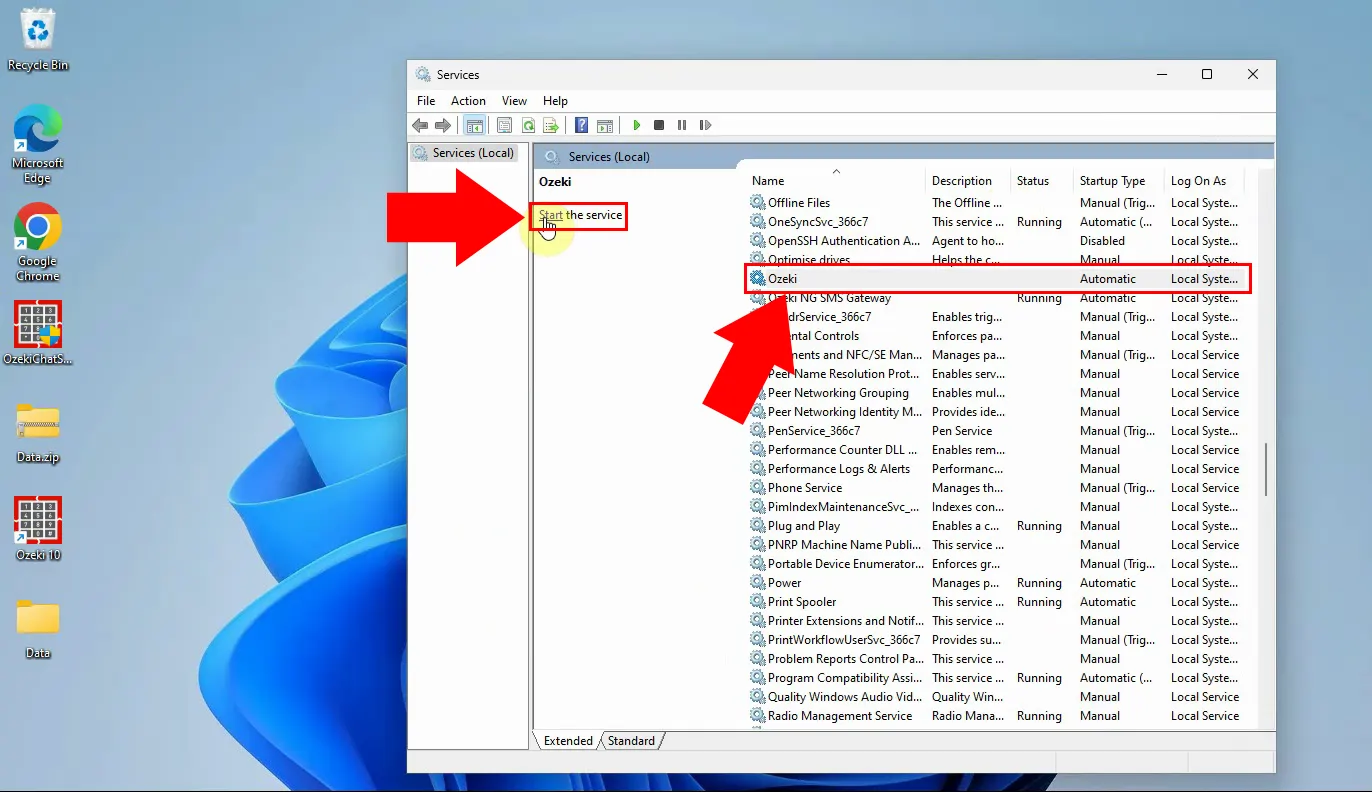Click the Restart Service toolbar icon
The width and height of the screenshot is (1372, 792).
click(705, 125)
